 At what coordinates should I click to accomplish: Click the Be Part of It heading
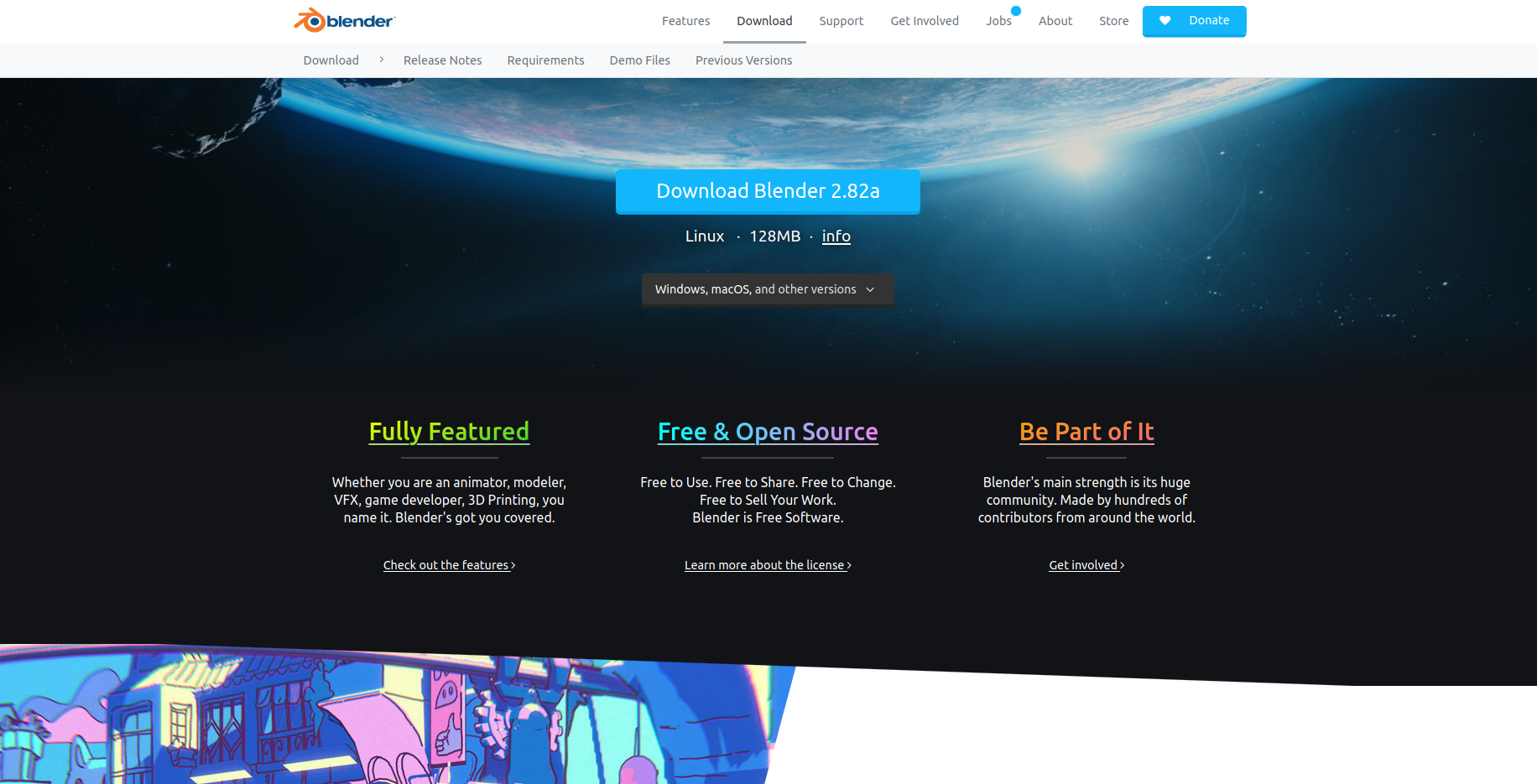[x=1086, y=432]
